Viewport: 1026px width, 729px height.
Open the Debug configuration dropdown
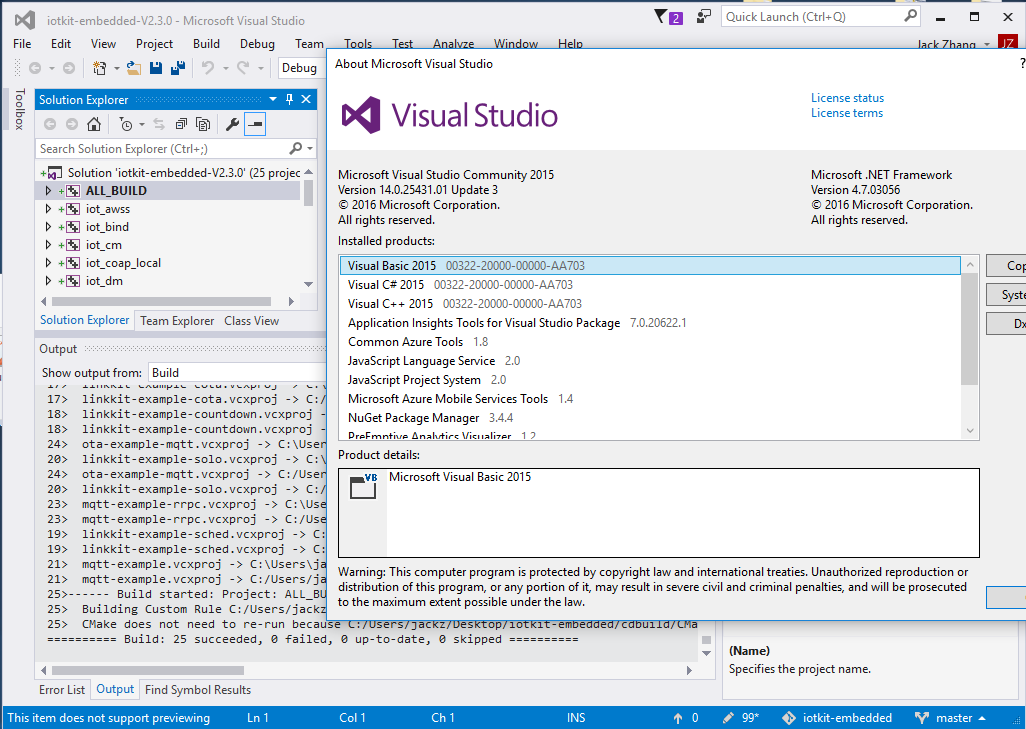point(302,67)
